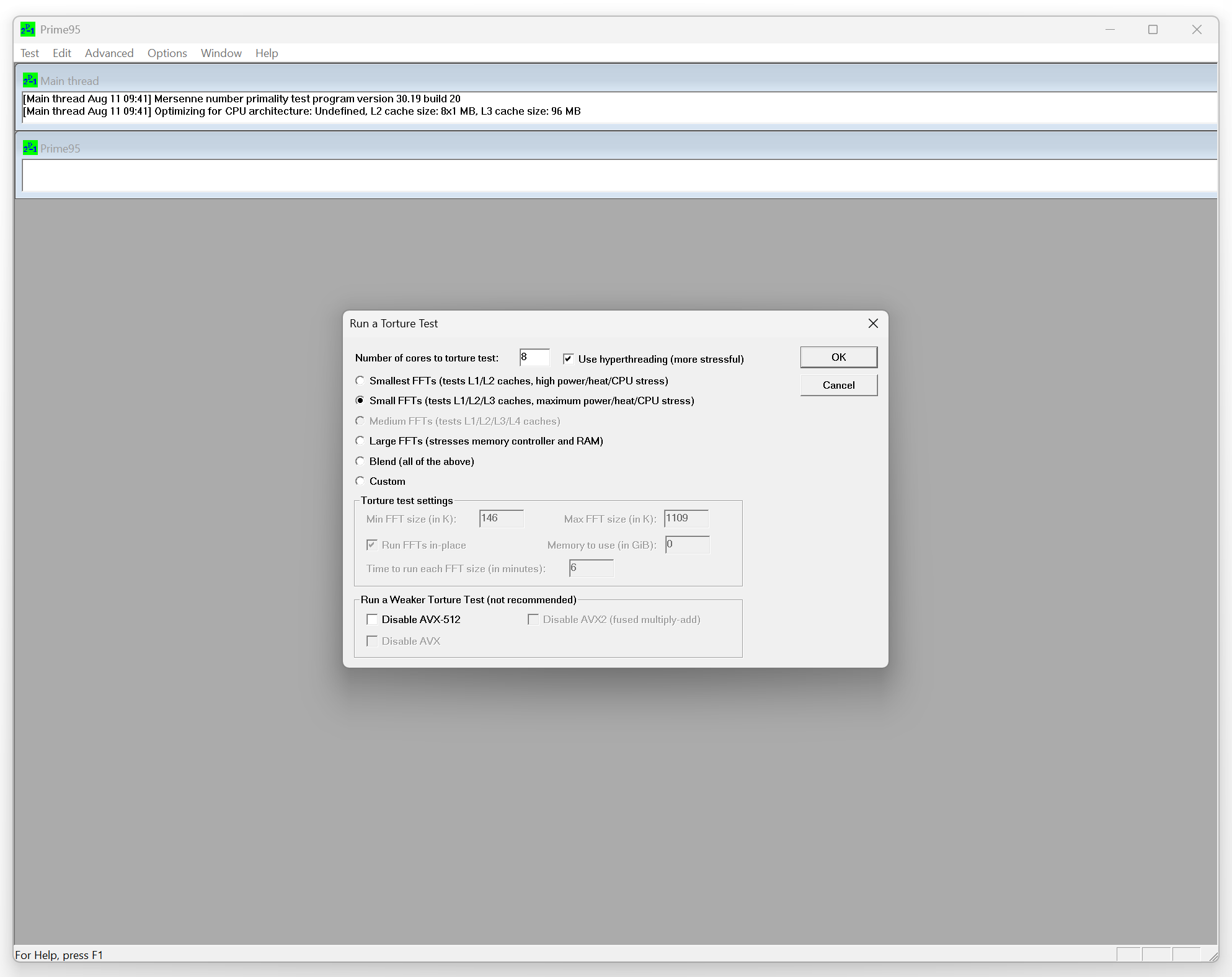Image resolution: width=1232 pixels, height=977 pixels.
Task: Click the empty Prime95 child window text area
Action: point(619,175)
